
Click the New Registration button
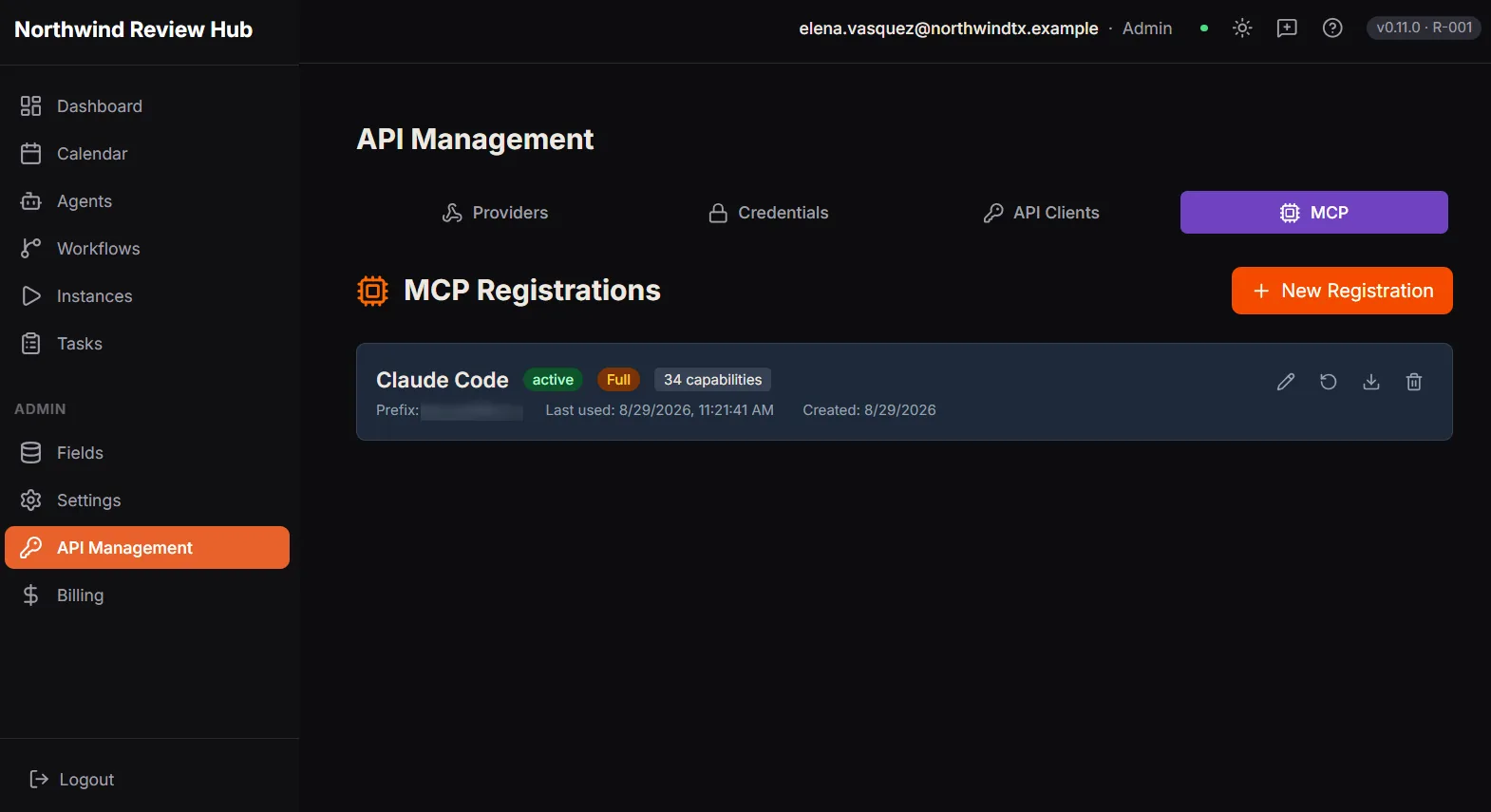point(1342,291)
